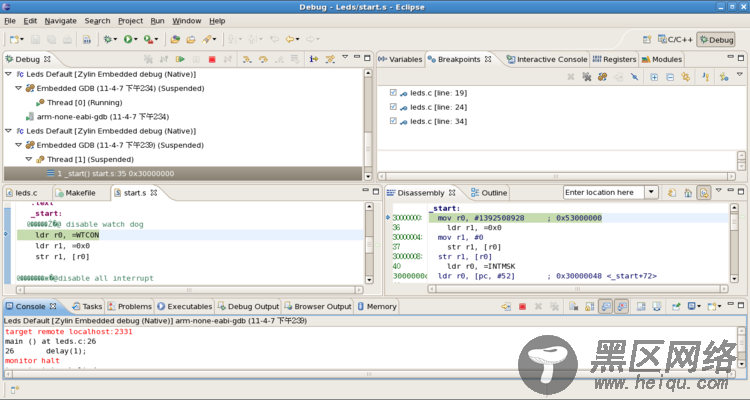Click the Add Java Exception Breakpoint icon

point(706,77)
